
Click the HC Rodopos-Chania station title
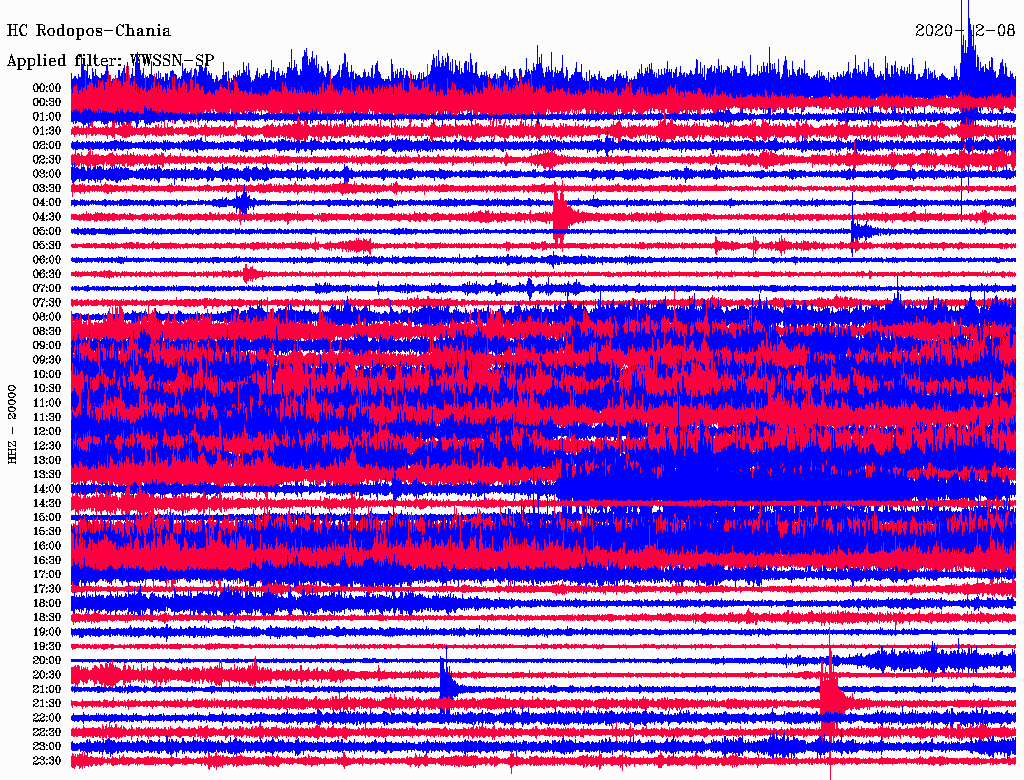pyautogui.click(x=89, y=31)
